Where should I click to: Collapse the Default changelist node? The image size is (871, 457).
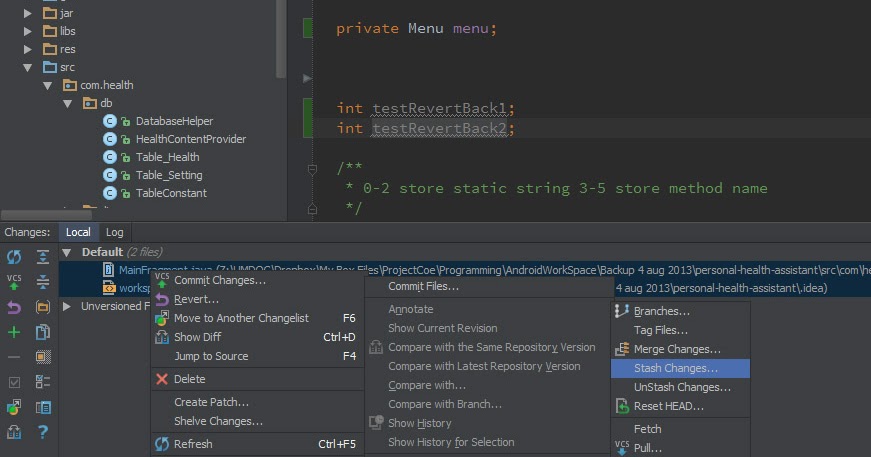click(x=67, y=253)
